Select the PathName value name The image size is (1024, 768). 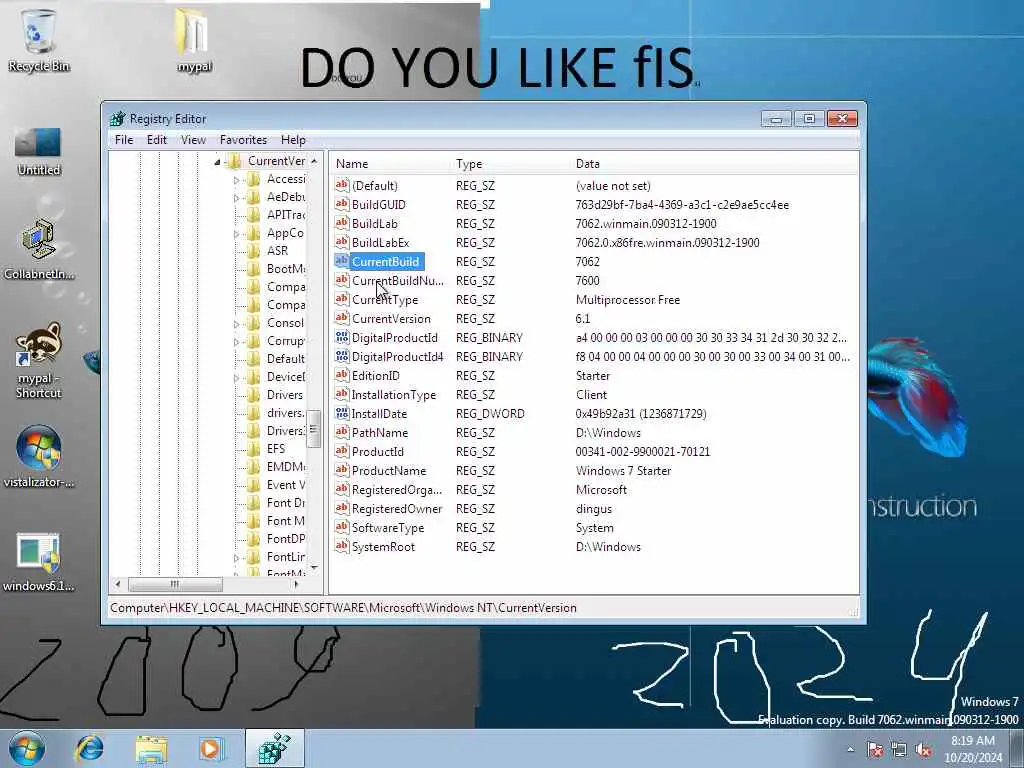click(x=380, y=432)
